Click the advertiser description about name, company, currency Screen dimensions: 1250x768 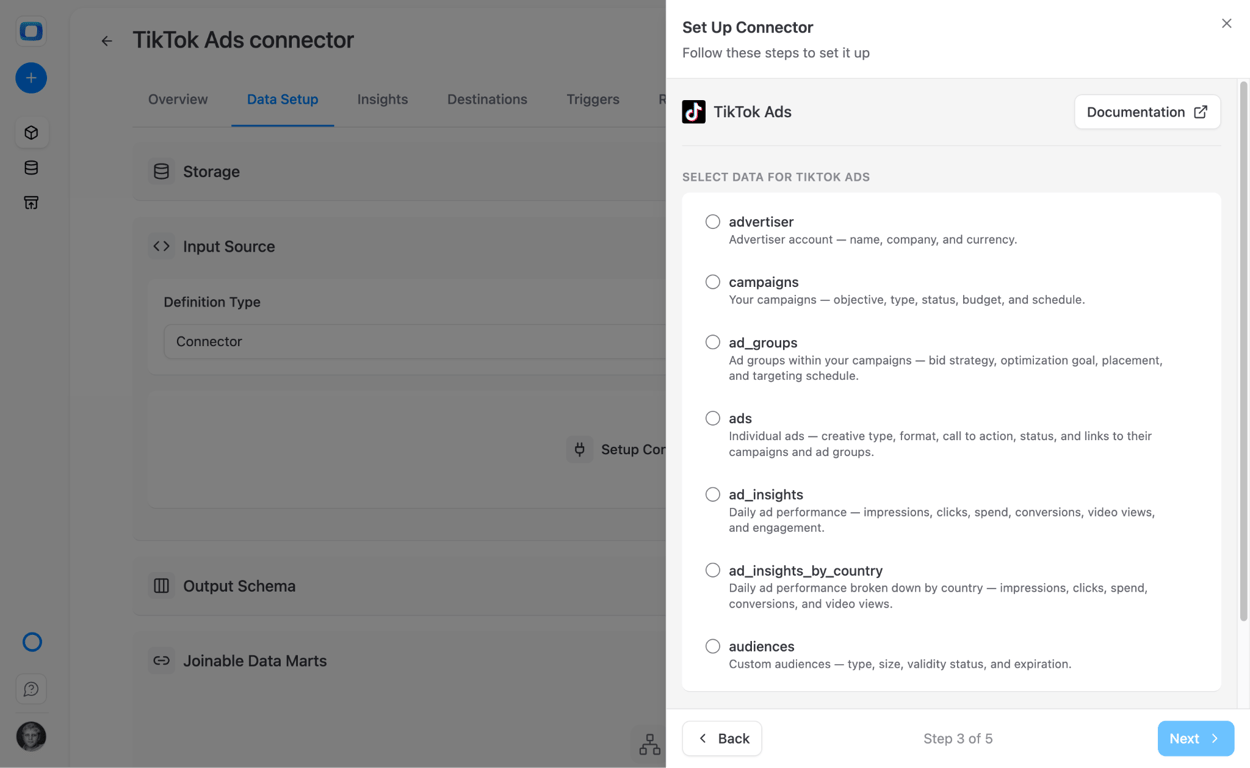(x=873, y=240)
